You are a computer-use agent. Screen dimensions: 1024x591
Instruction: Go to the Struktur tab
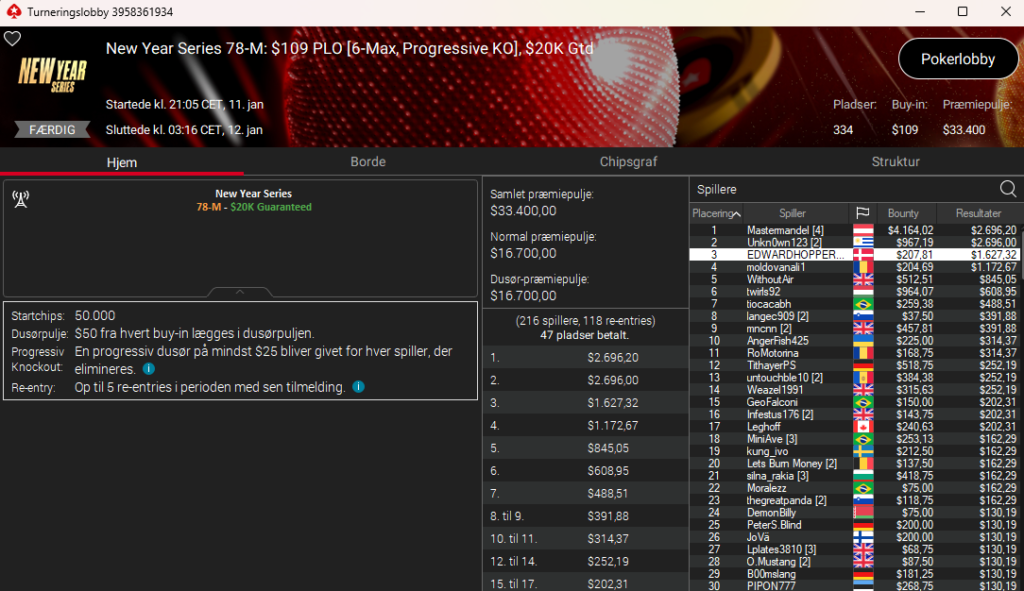pos(895,162)
